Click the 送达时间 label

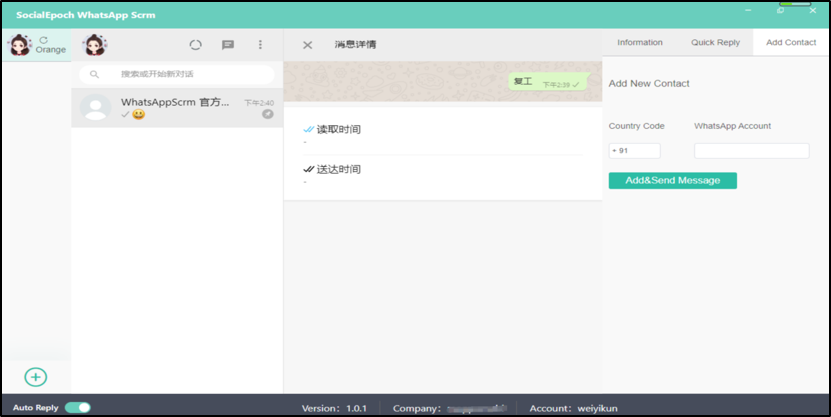click(339, 170)
